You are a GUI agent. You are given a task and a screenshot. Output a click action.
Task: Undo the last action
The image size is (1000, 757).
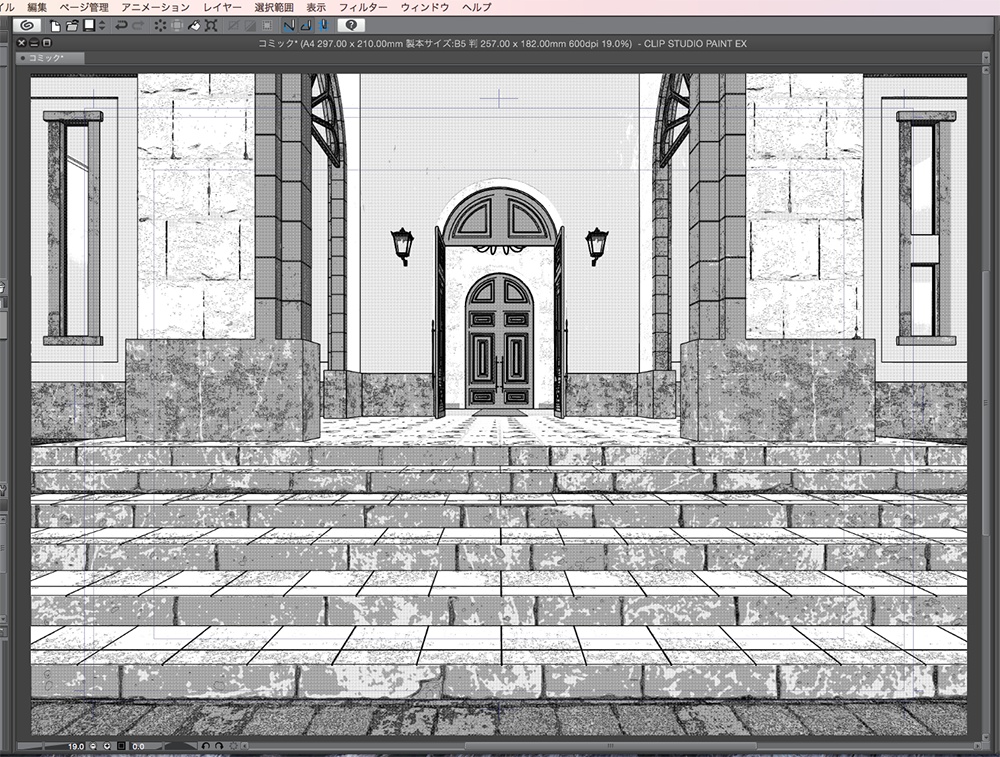121,26
